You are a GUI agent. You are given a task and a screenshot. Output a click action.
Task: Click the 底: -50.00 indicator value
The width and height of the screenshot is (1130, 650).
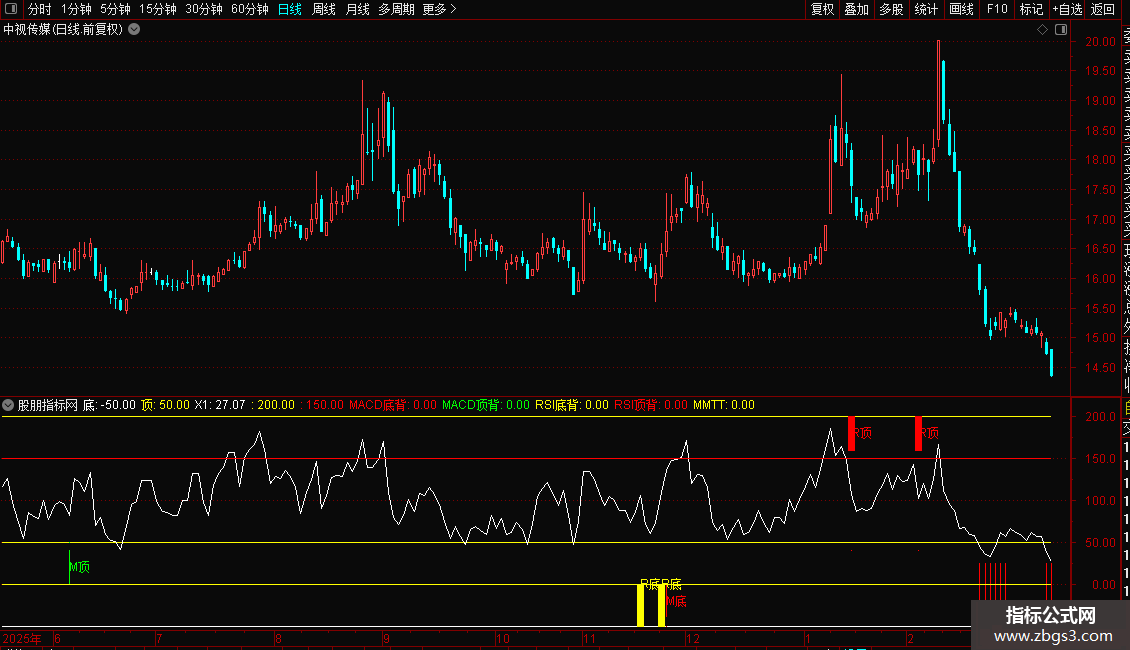tap(109, 405)
